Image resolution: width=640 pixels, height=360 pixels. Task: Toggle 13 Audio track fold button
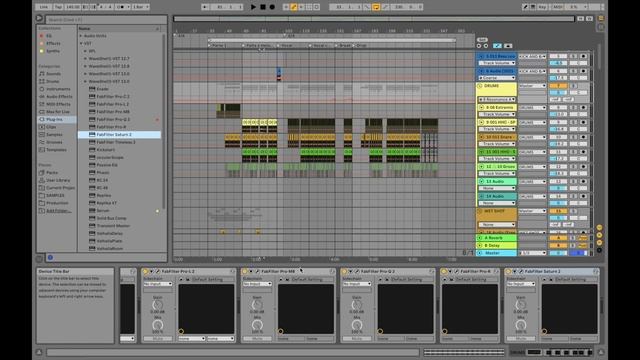point(481,181)
